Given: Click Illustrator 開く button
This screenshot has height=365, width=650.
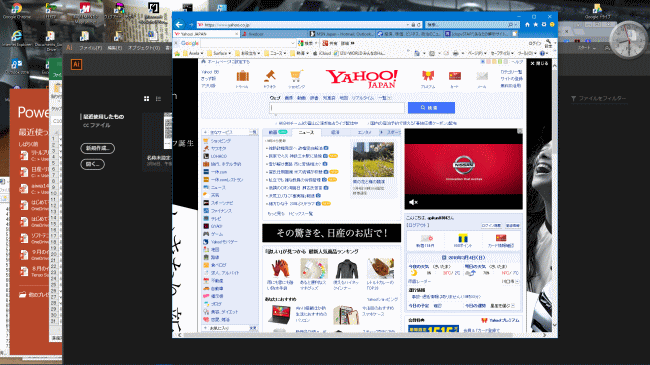Looking at the screenshot, I should (92, 164).
